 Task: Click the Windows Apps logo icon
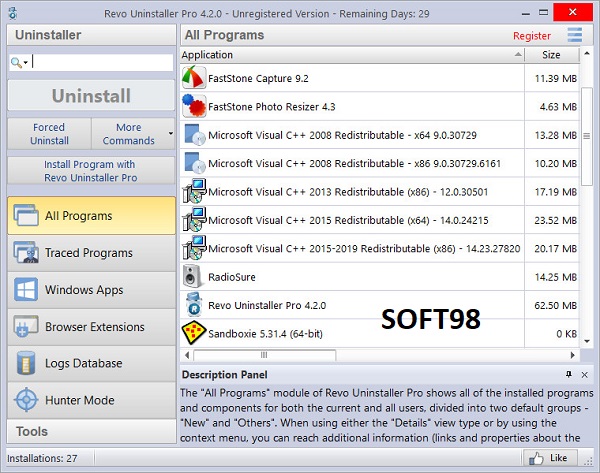(x=26, y=289)
